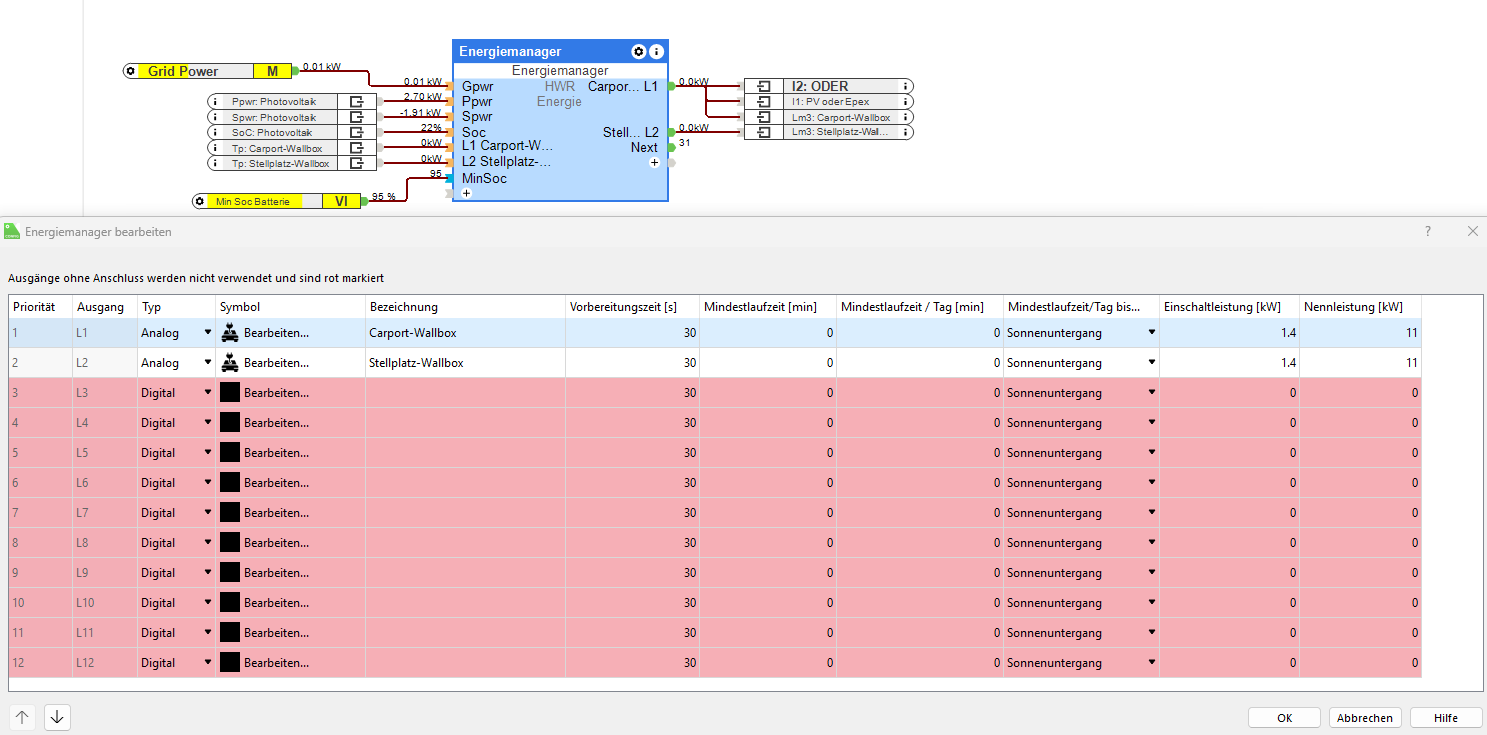Click jump arrow icon on Spwr: Photovoltaik
This screenshot has height=735, width=1487.
click(x=356, y=117)
